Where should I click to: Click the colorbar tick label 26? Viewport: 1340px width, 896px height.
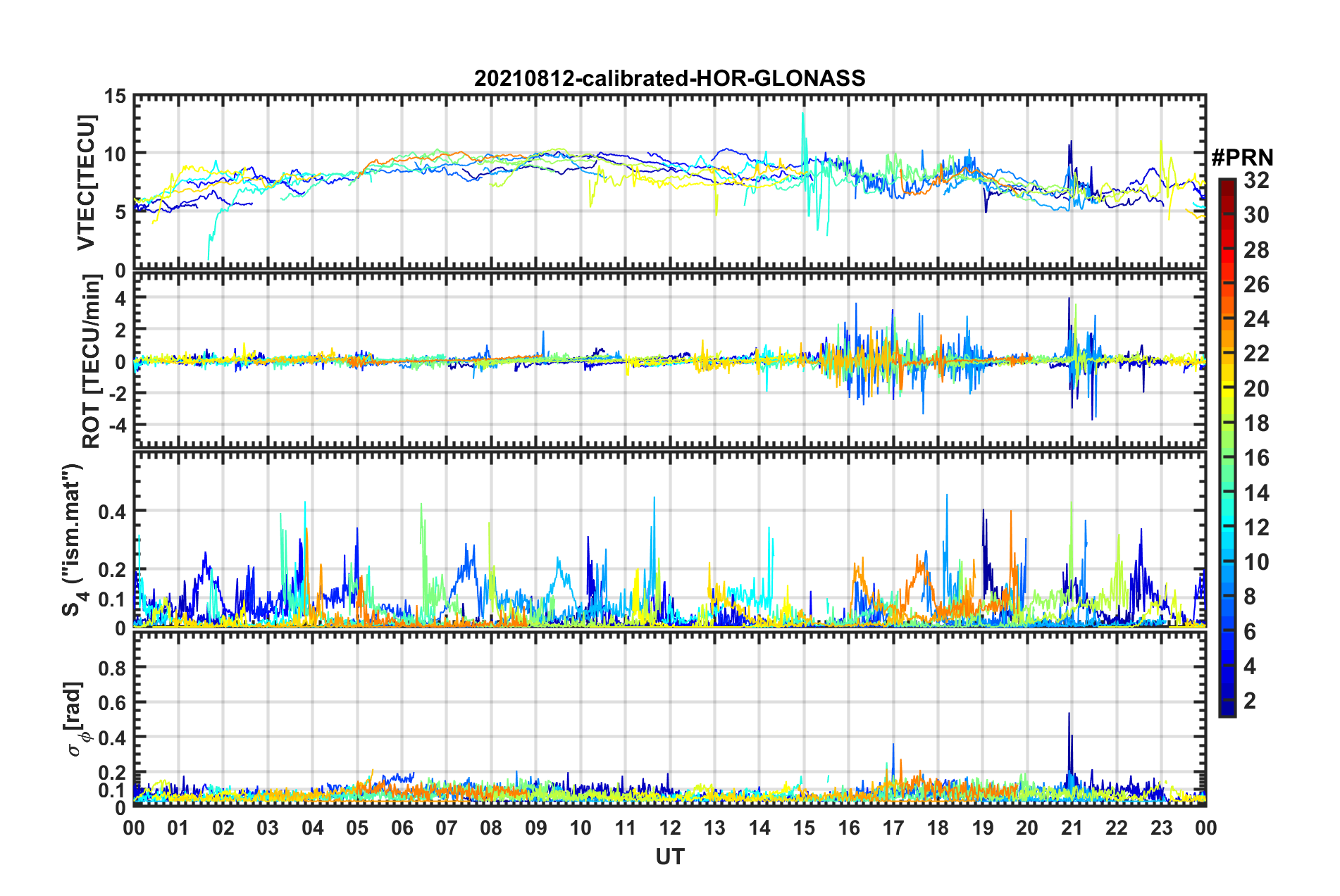[1256, 285]
